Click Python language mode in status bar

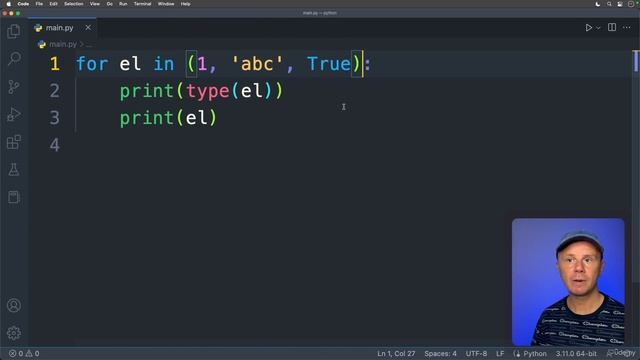535,353
